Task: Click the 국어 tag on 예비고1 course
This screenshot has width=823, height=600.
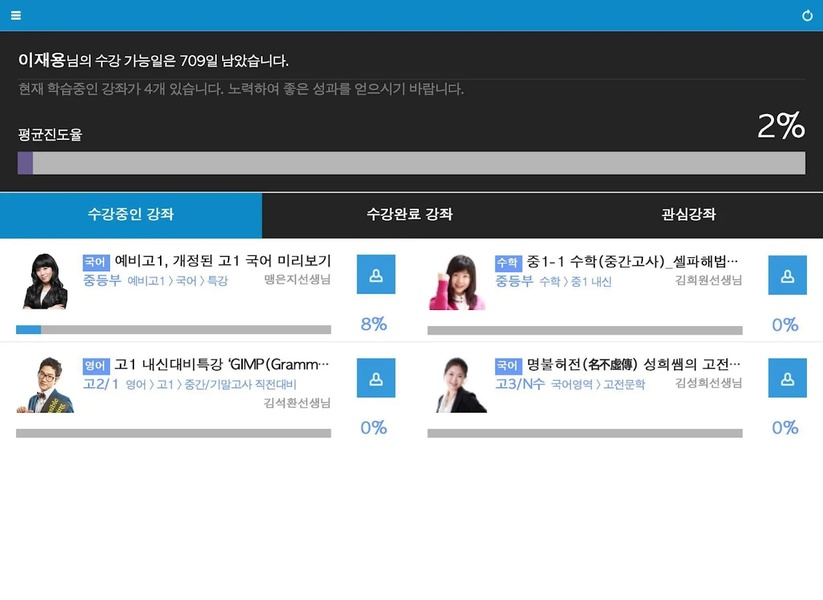Action: point(96,261)
